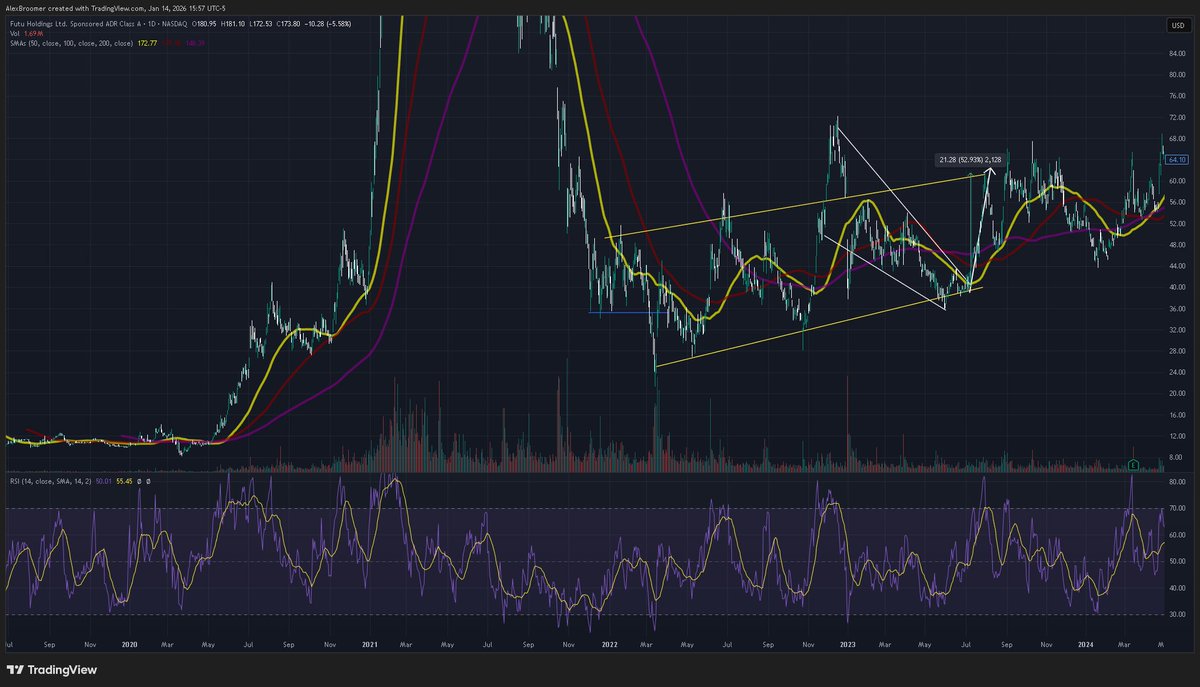Click the 56.00 price axis label

1176,202
